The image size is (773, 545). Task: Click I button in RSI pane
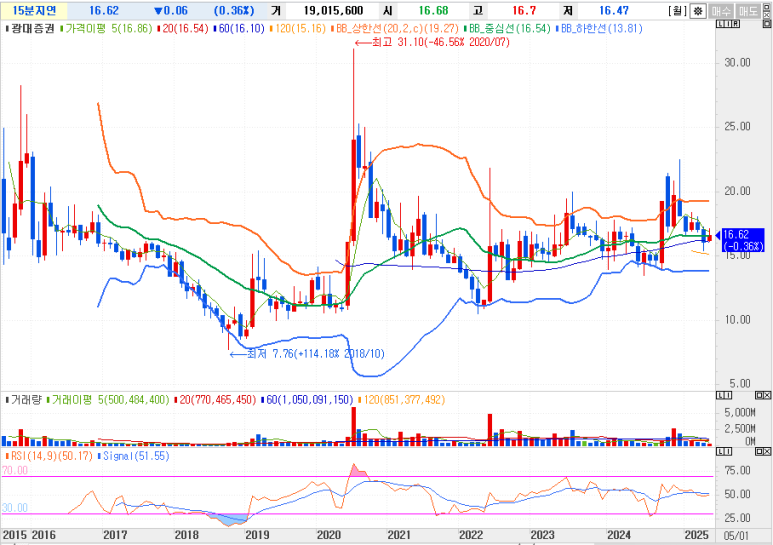click(x=727, y=451)
